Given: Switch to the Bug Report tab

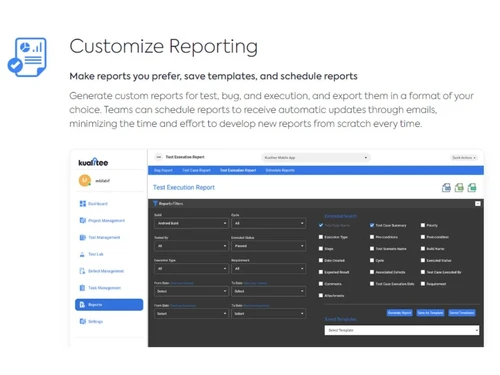Looking at the screenshot, I should tap(163, 170).
